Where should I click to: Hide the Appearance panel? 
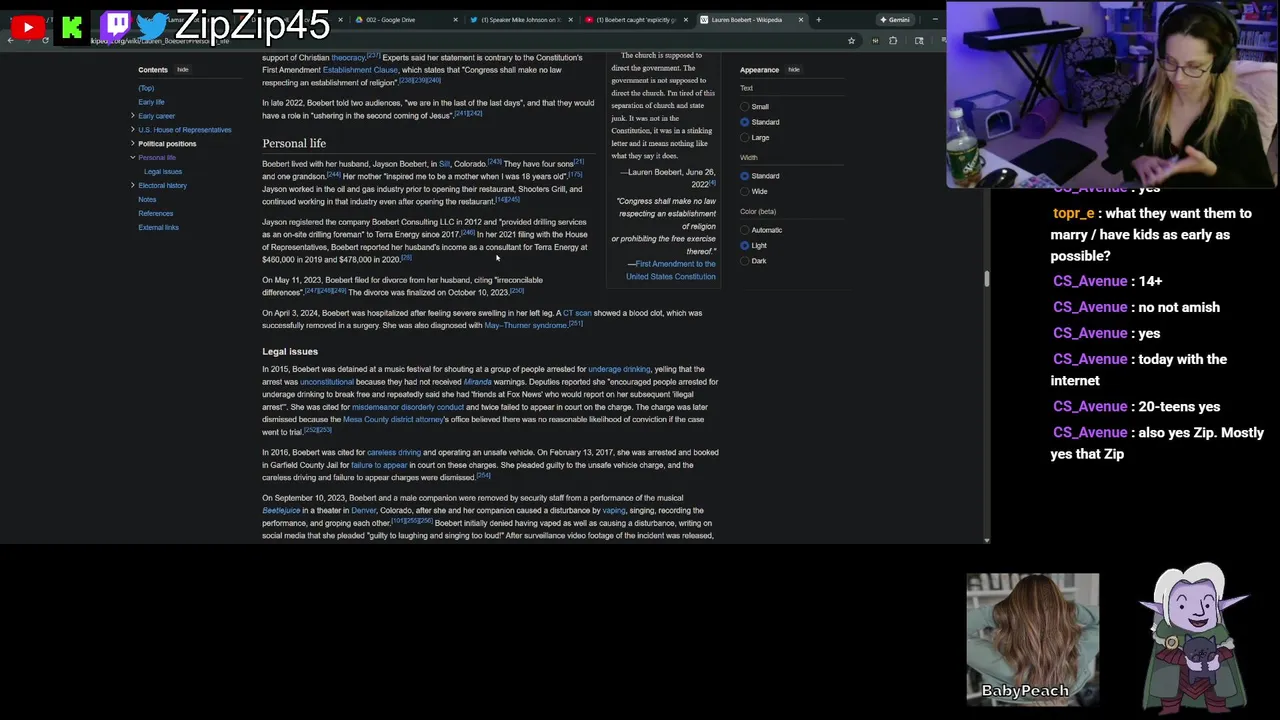[x=793, y=70]
